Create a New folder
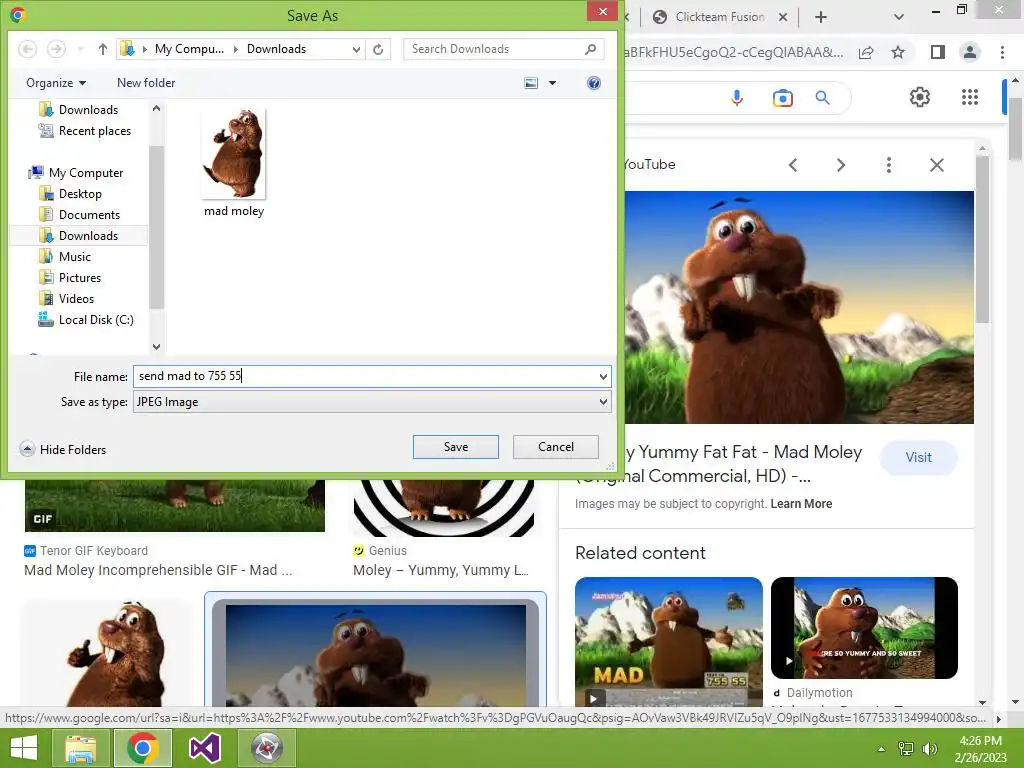Screen dimensions: 1024x768 click(146, 83)
